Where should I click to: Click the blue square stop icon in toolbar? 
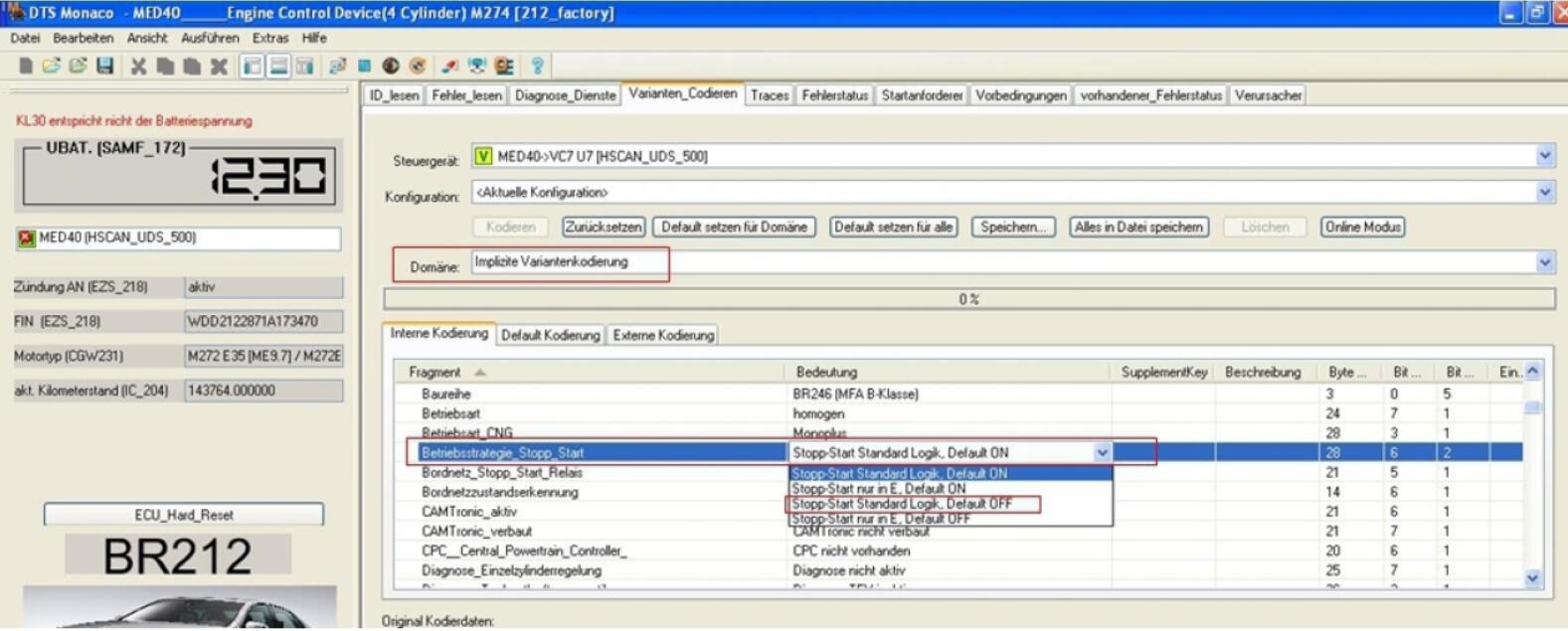point(365,67)
